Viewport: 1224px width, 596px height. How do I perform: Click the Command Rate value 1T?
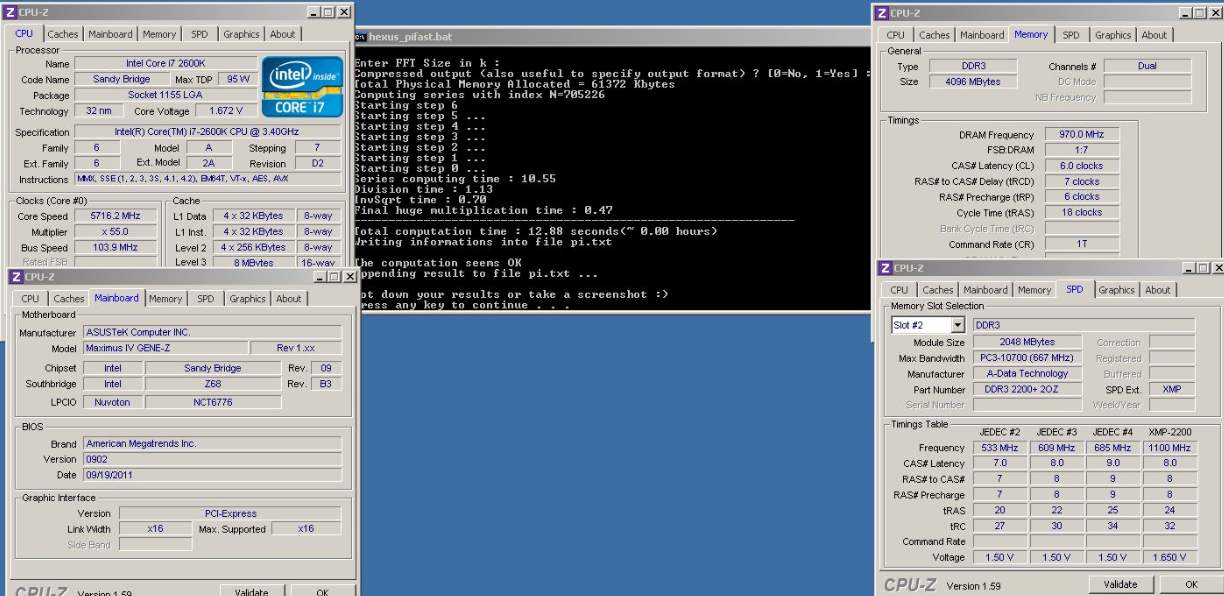coord(1082,244)
